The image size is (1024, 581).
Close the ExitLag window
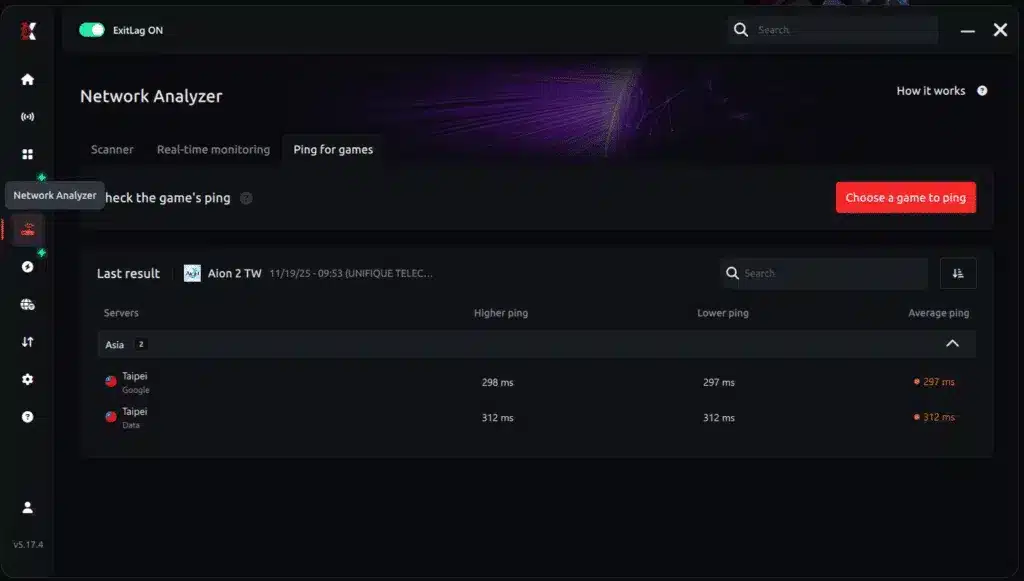click(1000, 30)
